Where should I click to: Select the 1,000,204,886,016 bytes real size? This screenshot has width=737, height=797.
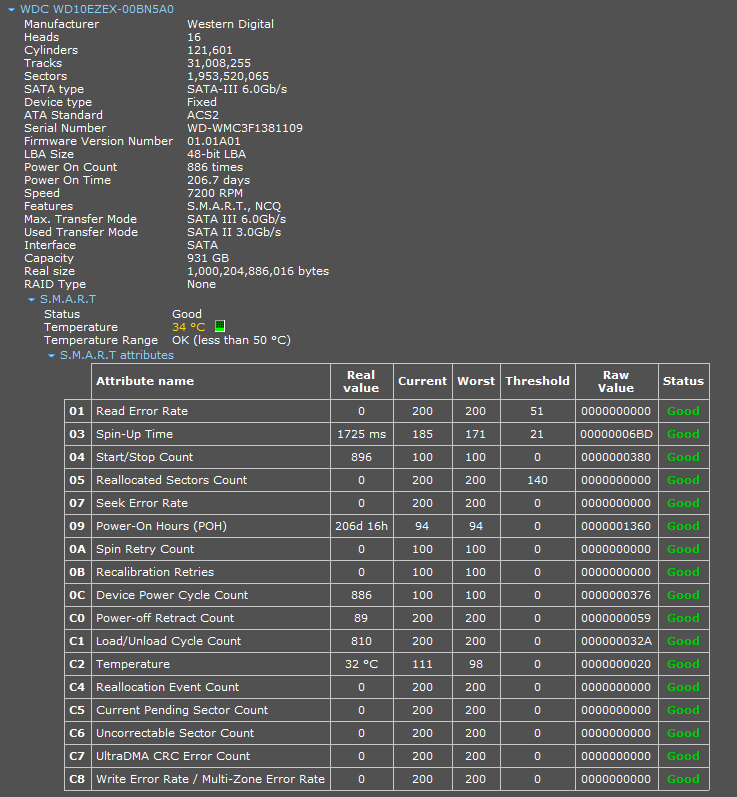click(x=258, y=271)
